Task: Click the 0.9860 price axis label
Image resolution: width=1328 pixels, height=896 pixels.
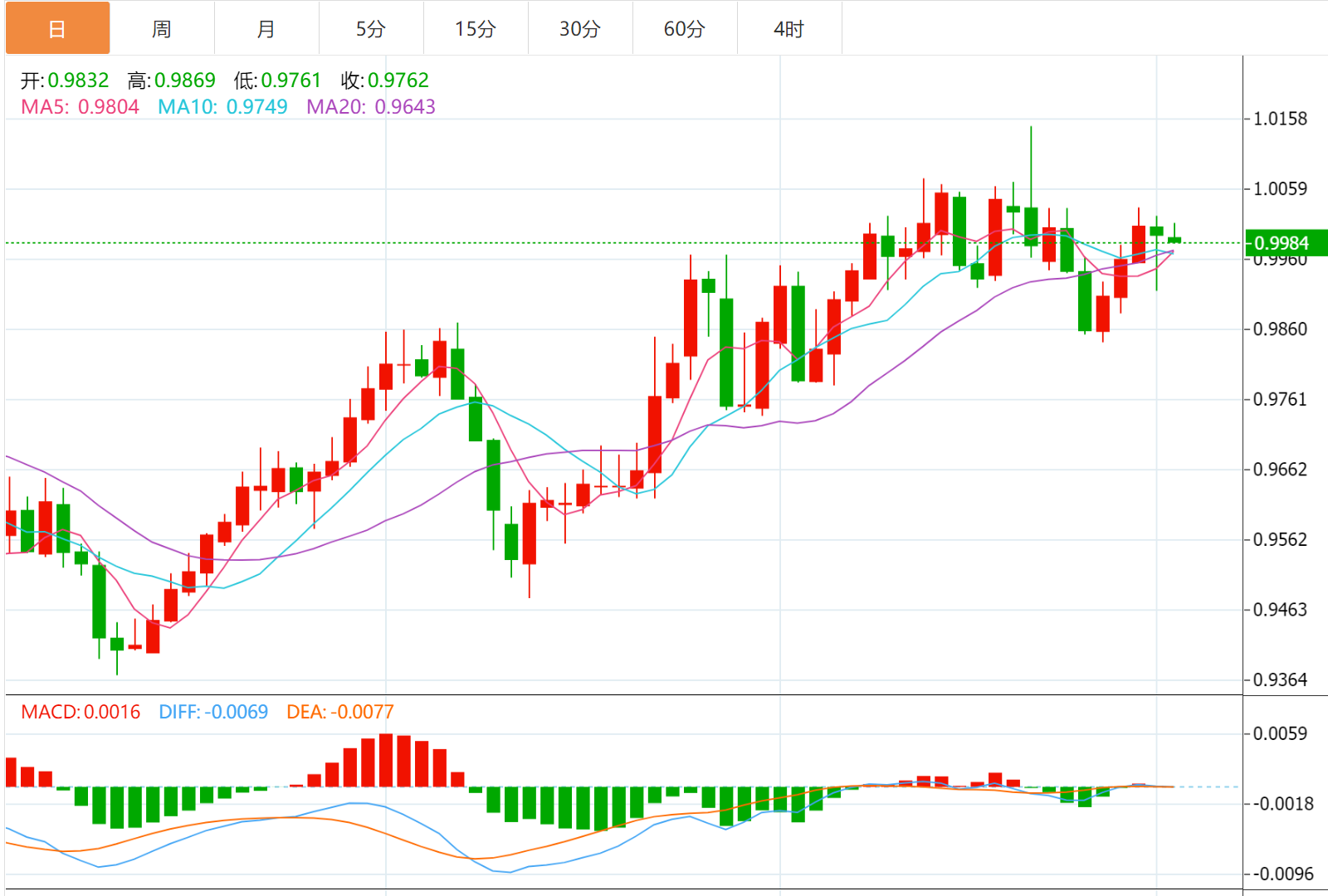Action: tap(1280, 329)
